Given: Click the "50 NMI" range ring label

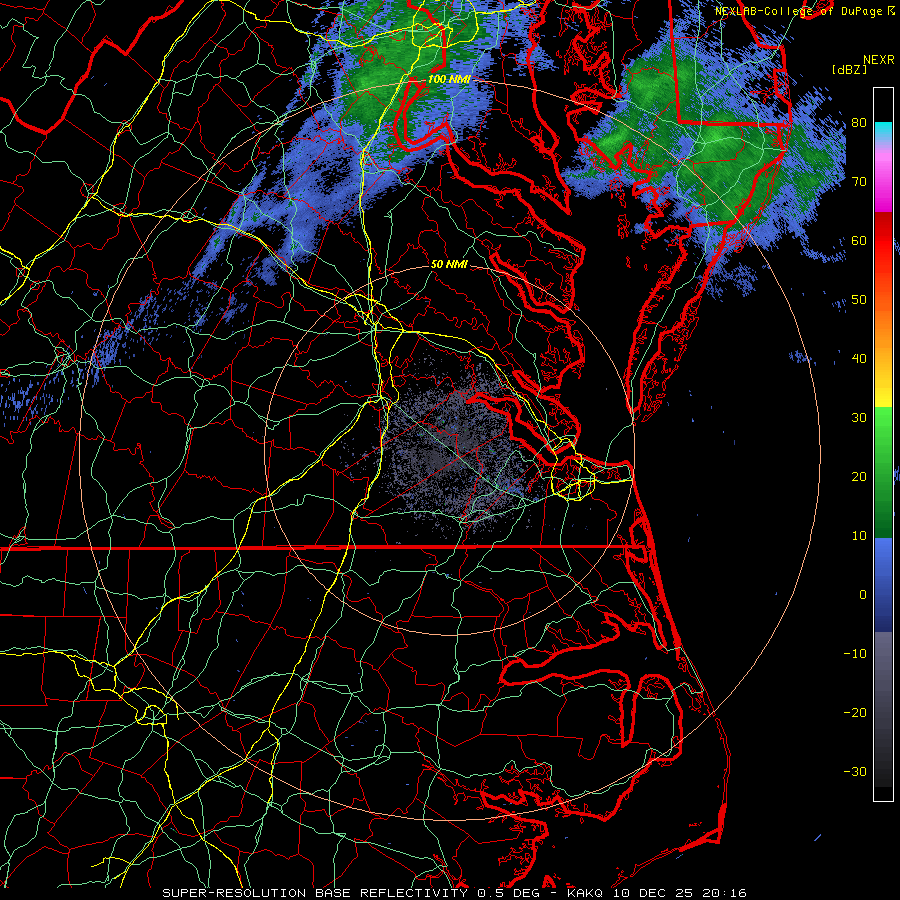Looking at the screenshot, I should 449,265.
